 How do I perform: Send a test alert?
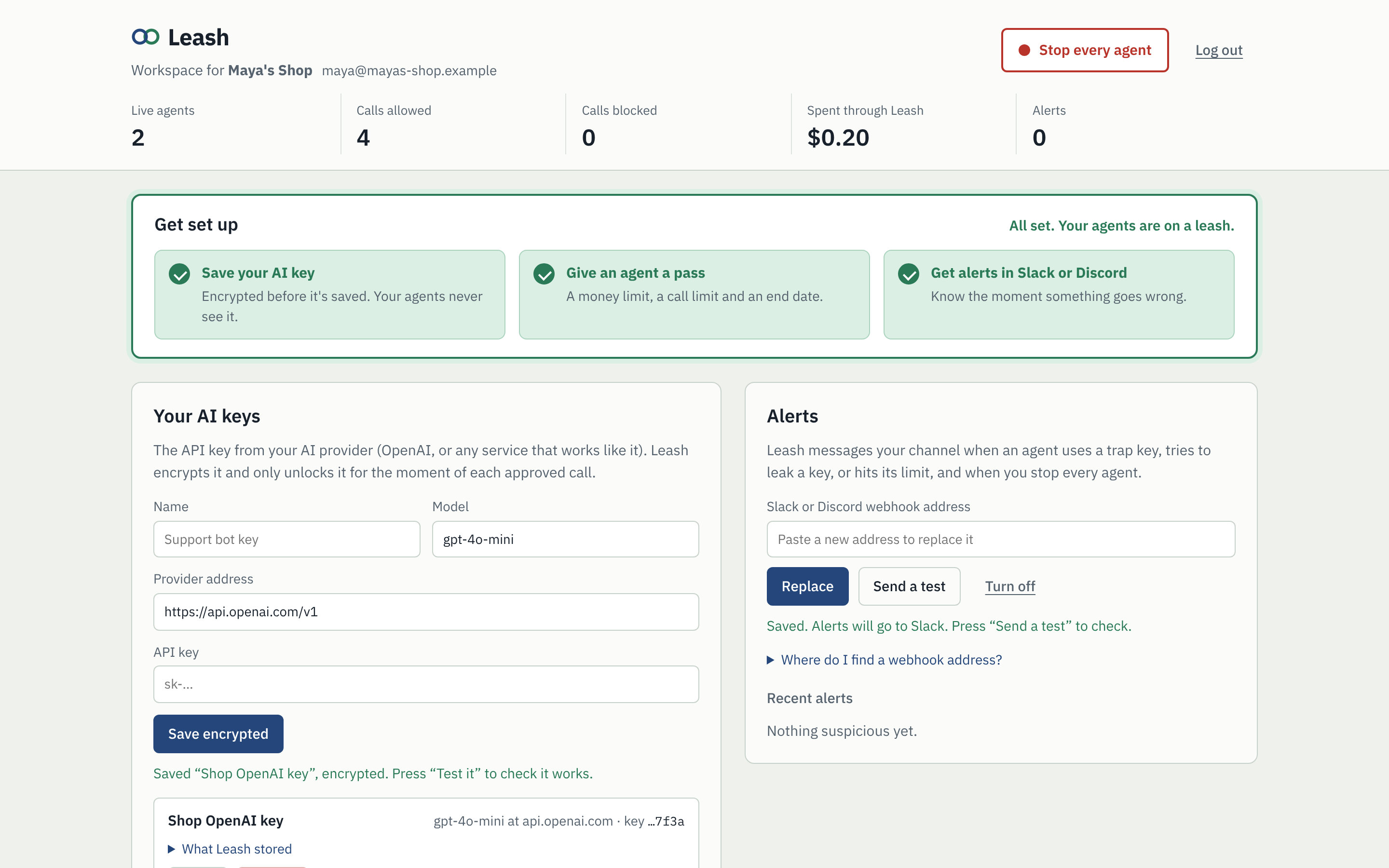909,586
